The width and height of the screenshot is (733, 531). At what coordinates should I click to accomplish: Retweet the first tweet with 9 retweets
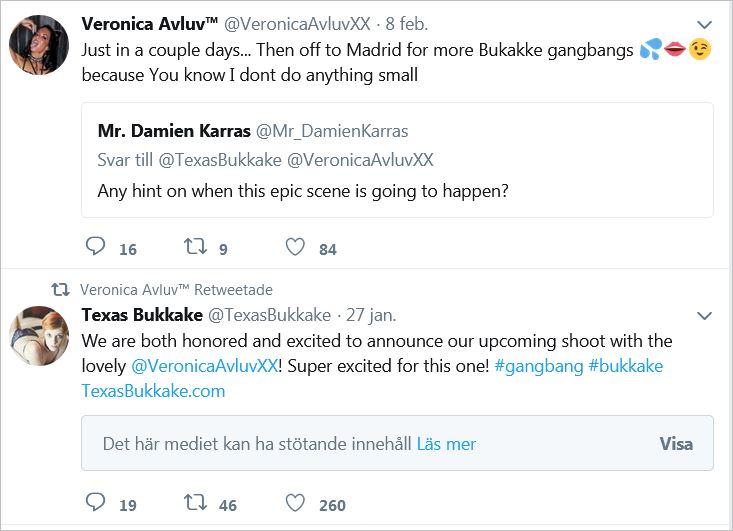coord(195,247)
